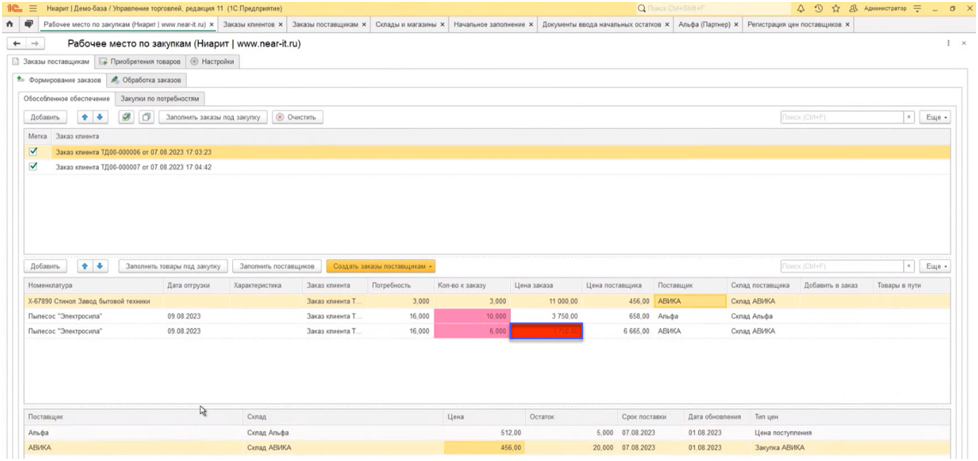The width and height of the screenshot is (978, 461).
Task: Close the Склады и магазины tab
Action: pos(442,24)
